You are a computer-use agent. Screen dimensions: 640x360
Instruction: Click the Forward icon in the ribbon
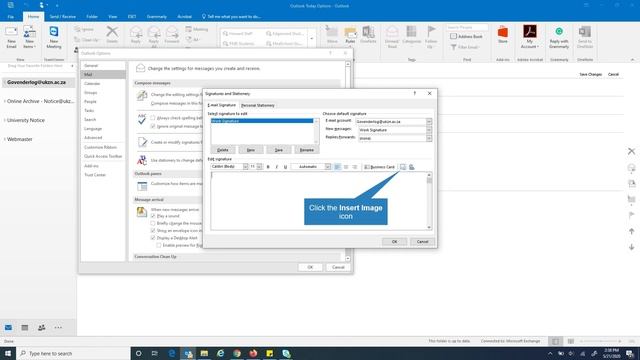tap(172, 35)
